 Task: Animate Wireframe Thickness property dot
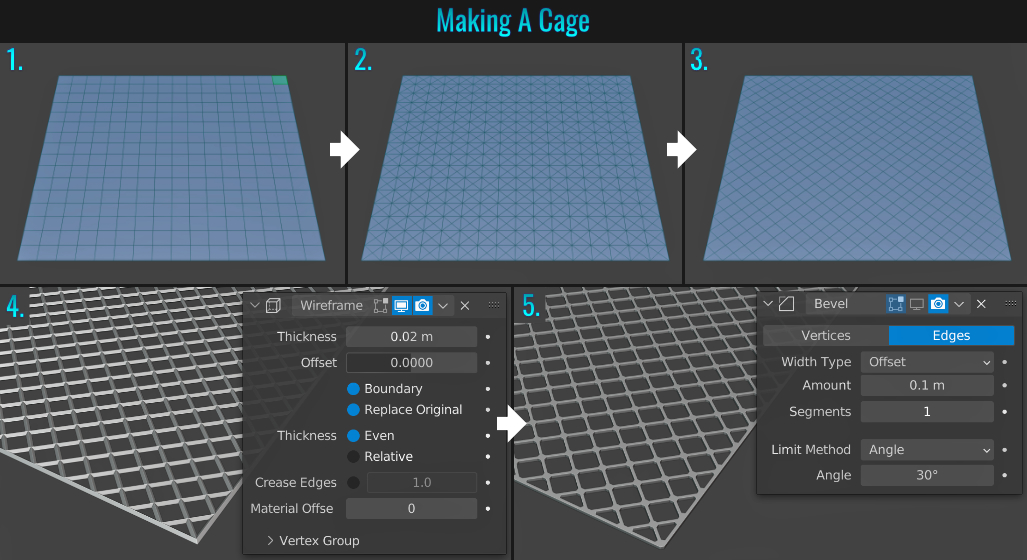click(x=488, y=337)
